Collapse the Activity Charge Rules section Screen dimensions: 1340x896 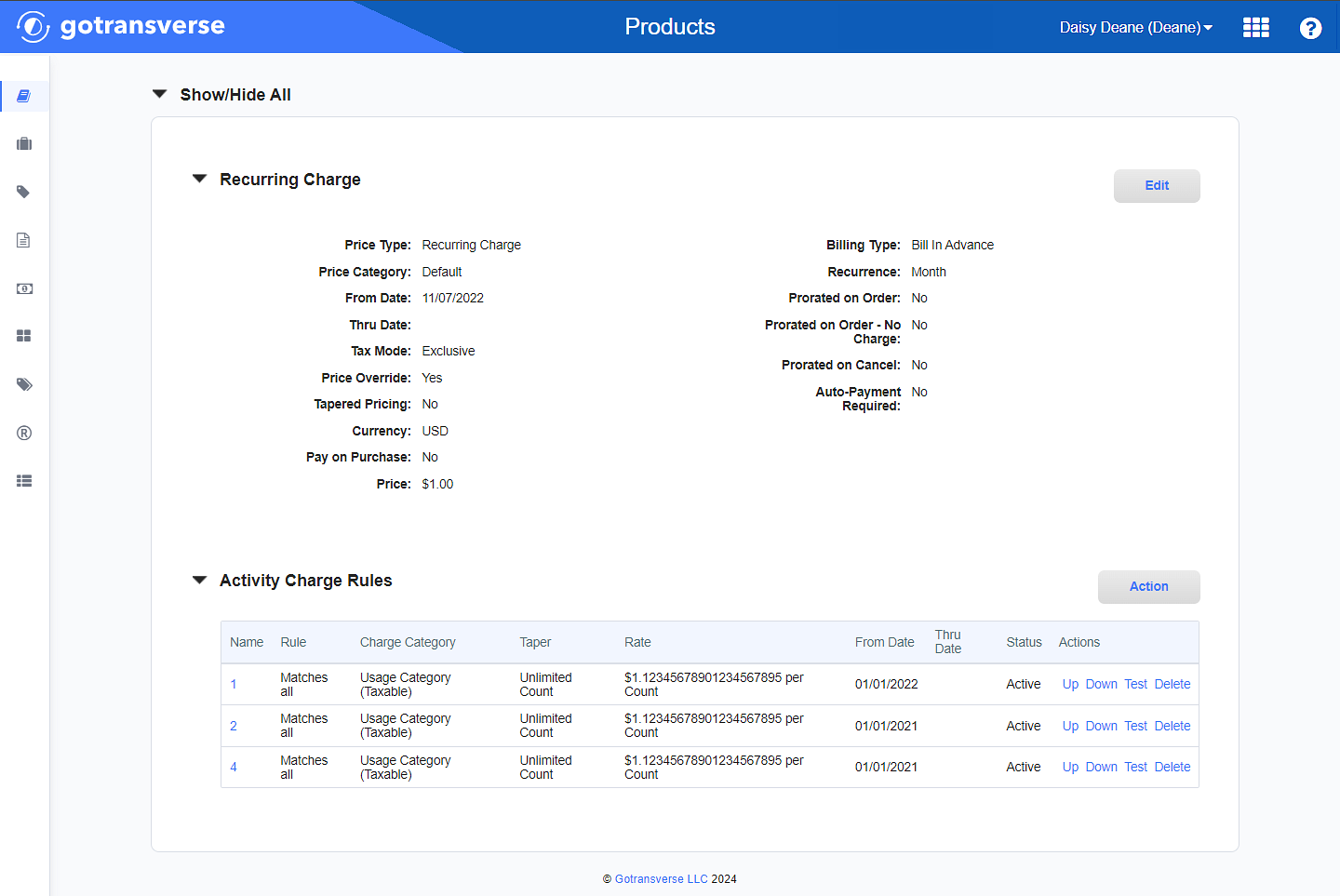click(x=199, y=580)
